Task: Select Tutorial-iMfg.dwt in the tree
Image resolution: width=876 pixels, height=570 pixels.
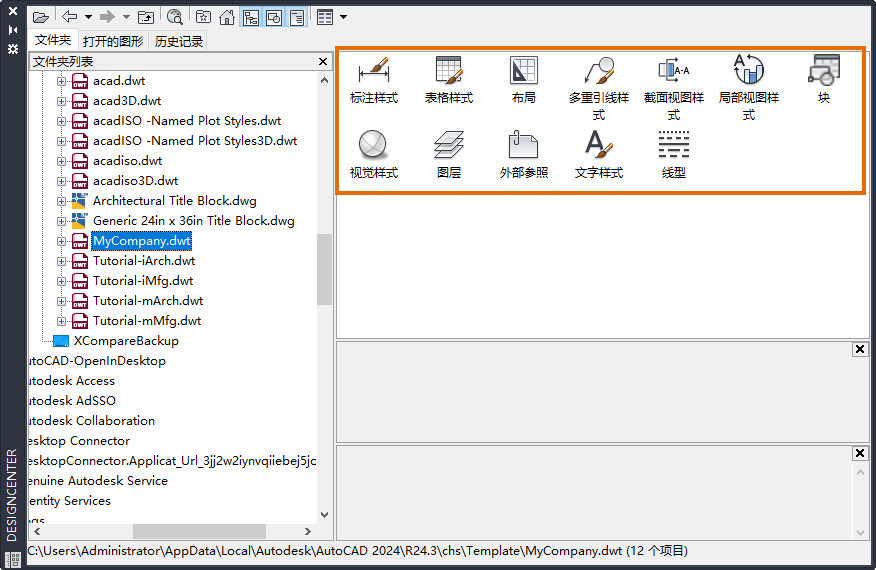Action: click(x=143, y=281)
